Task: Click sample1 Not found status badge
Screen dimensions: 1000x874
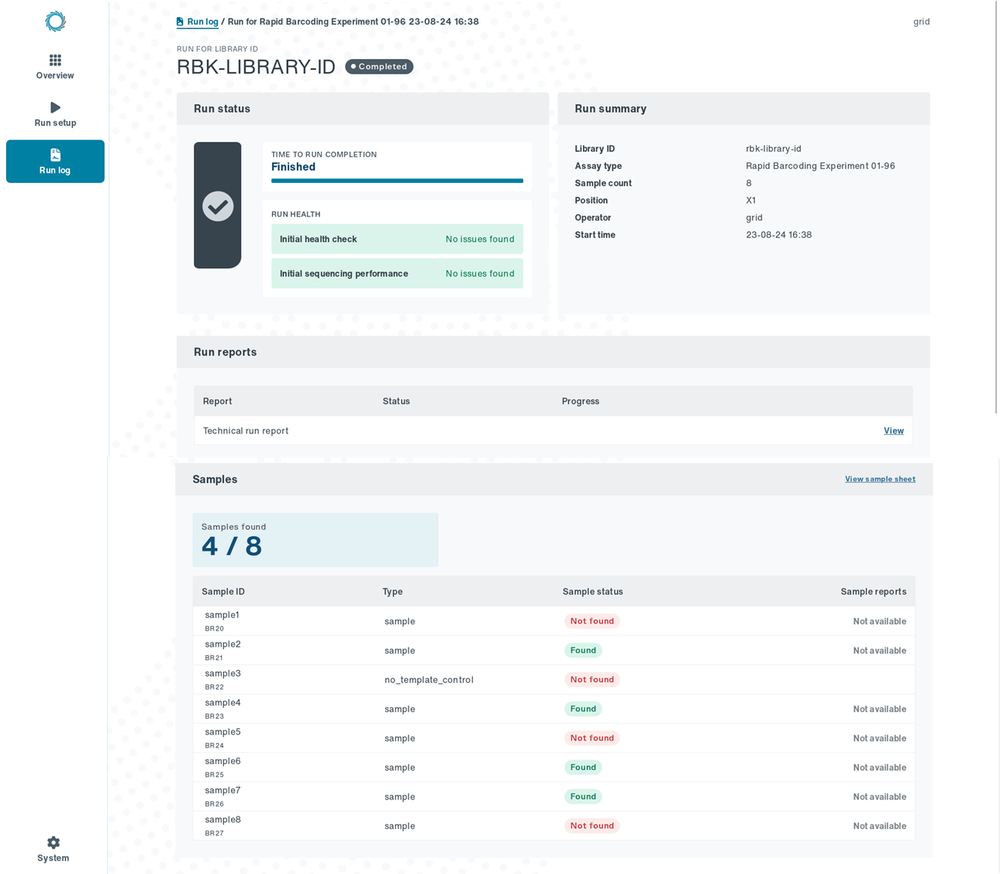Action: pos(592,621)
